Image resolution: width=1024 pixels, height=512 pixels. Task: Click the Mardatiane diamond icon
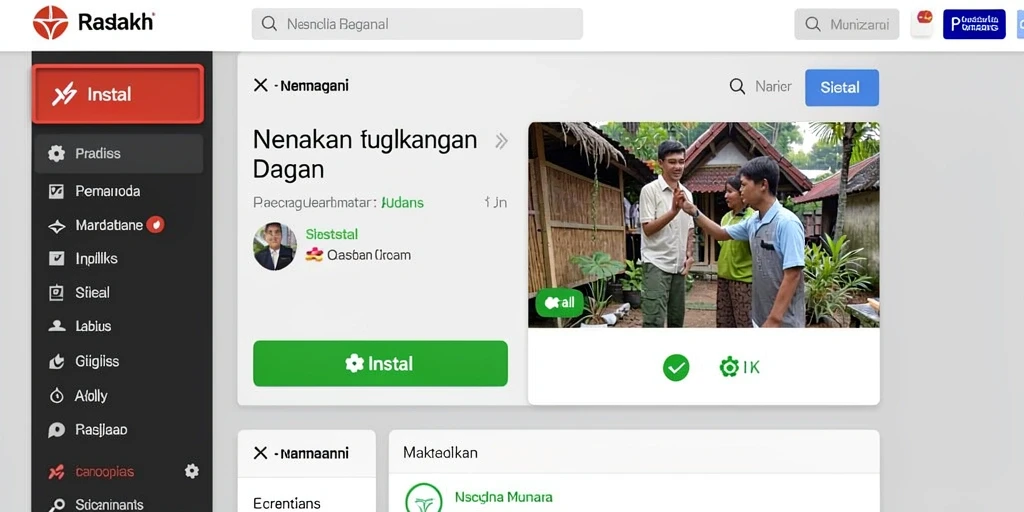(57, 226)
